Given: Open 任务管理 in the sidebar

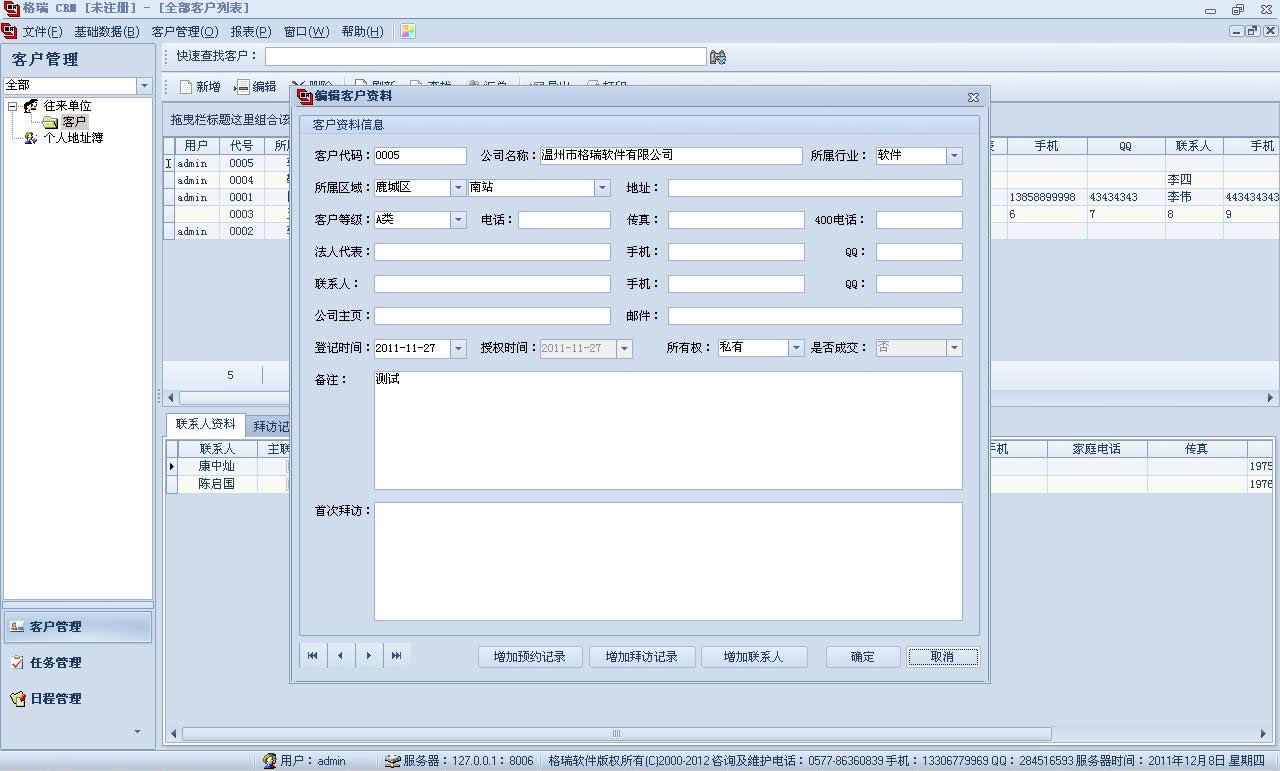Looking at the screenshot, I should (55, 662).
